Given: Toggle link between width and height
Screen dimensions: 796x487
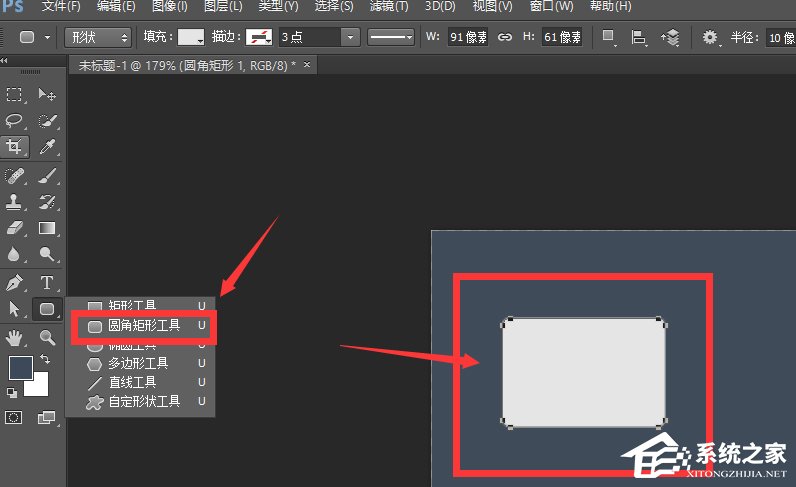Looking at the screenshot, I should tap(505, 37).
